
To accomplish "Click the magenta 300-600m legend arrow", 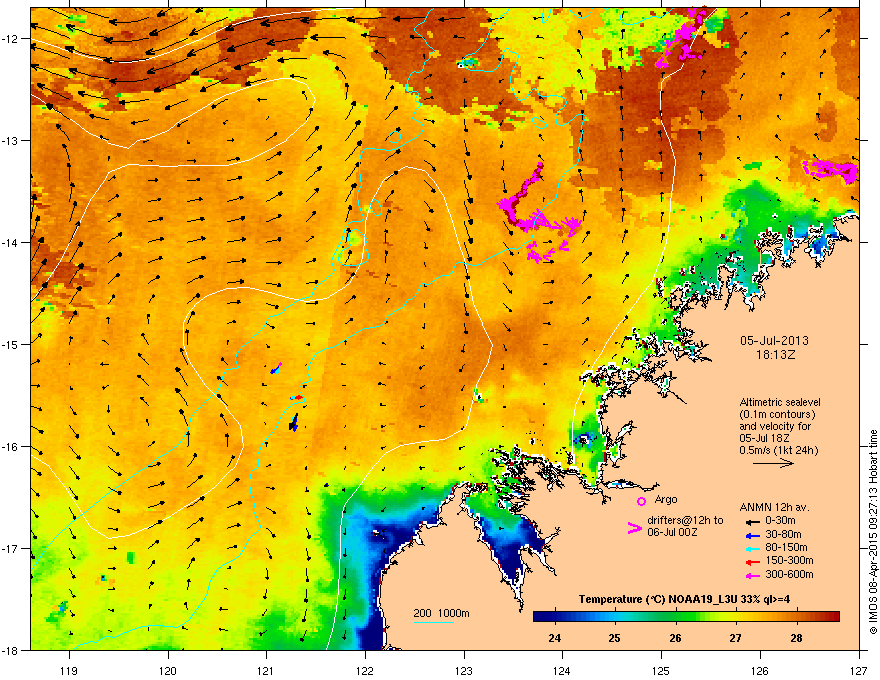I will click(753, 575).
